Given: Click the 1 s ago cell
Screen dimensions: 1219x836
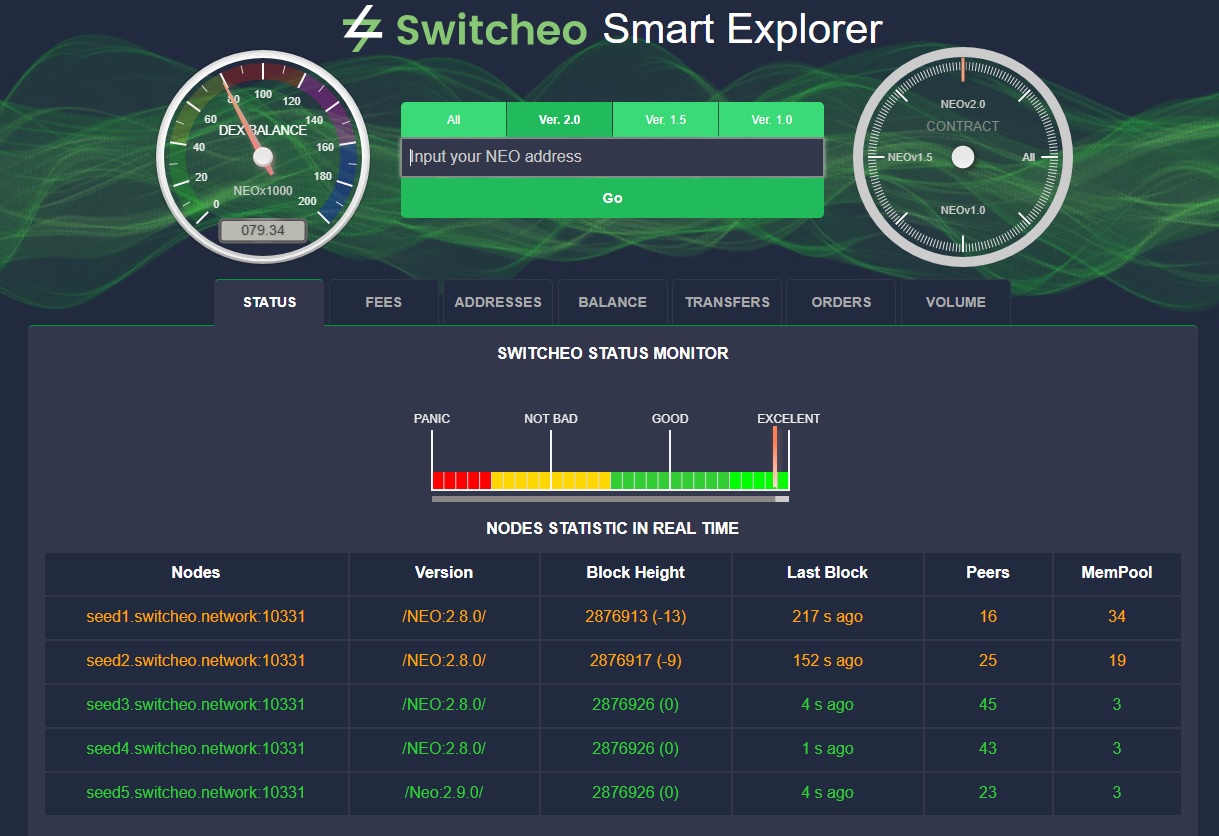Looking at the screenshot, I should pyautogui.click(x=827, y=749).
